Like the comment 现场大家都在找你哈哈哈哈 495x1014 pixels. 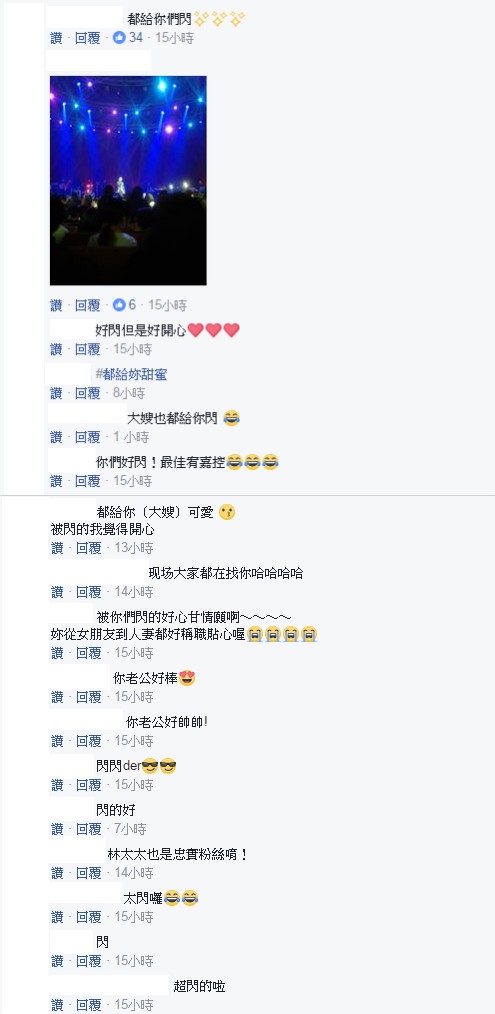[x=57, y=592]
